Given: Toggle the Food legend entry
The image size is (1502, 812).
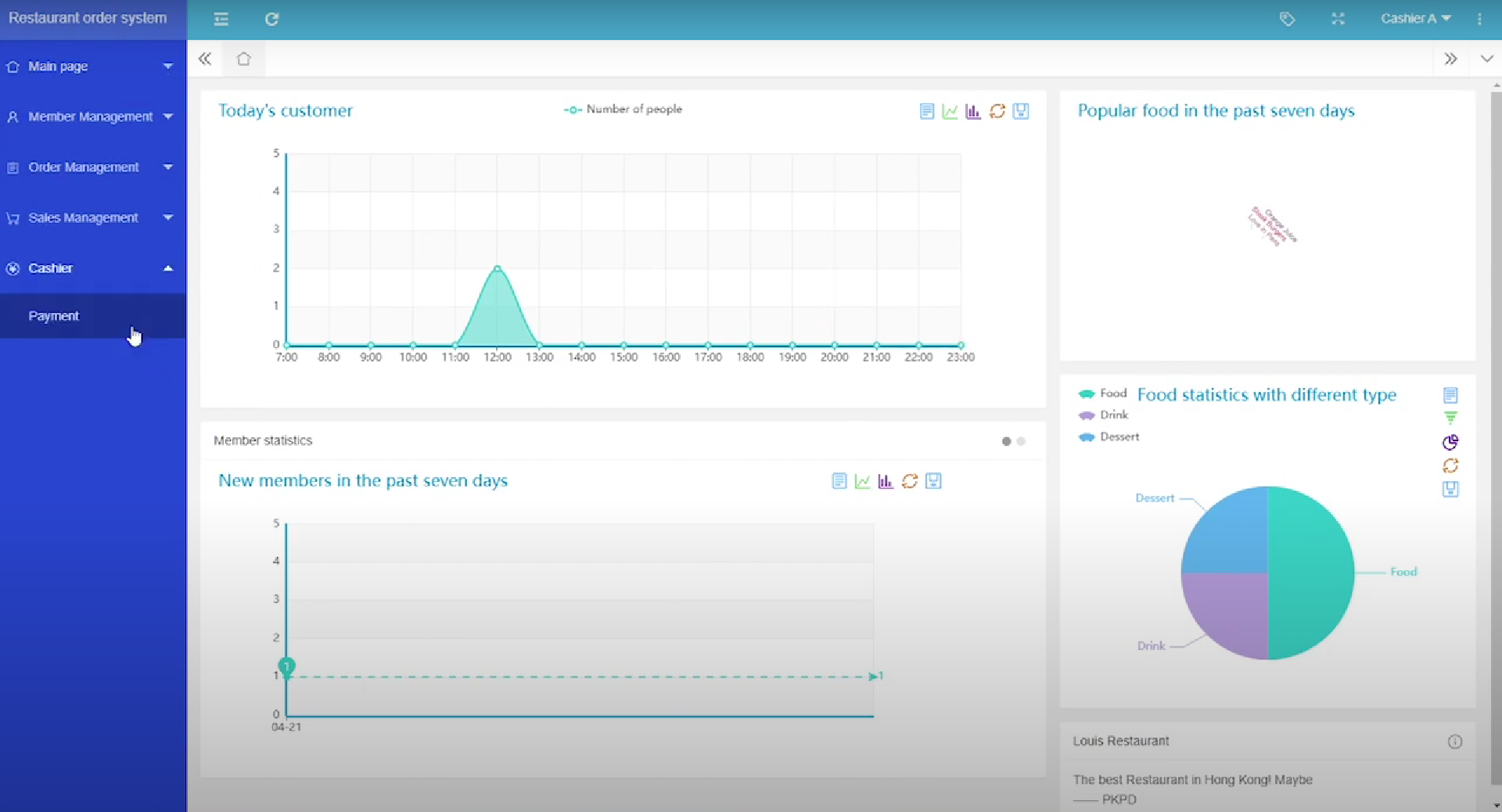Looking at the screenshot, I should (1102, 393).
